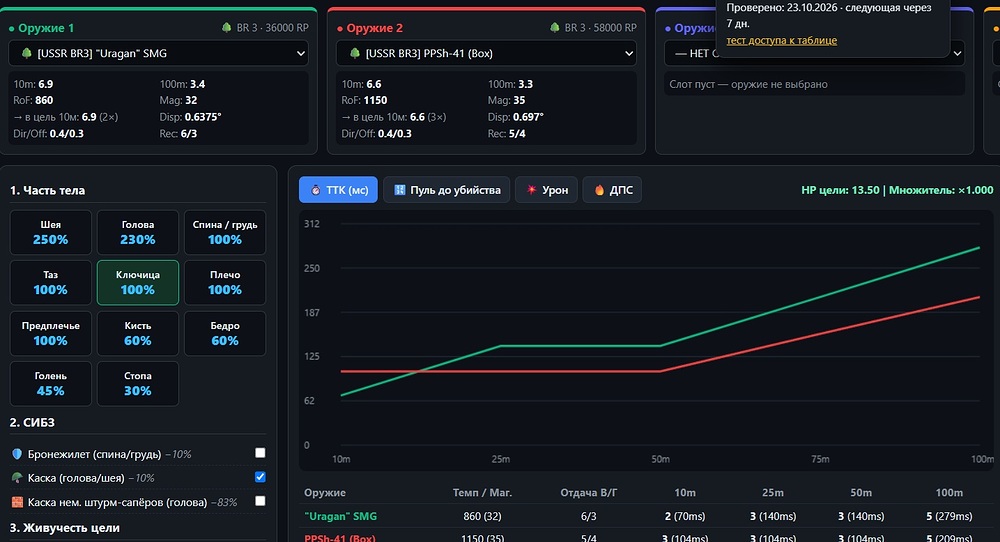Click the HP цели: 13.50 multiplier readout
The height and width of the screenshot is (542, 1000).
[897, 190]
